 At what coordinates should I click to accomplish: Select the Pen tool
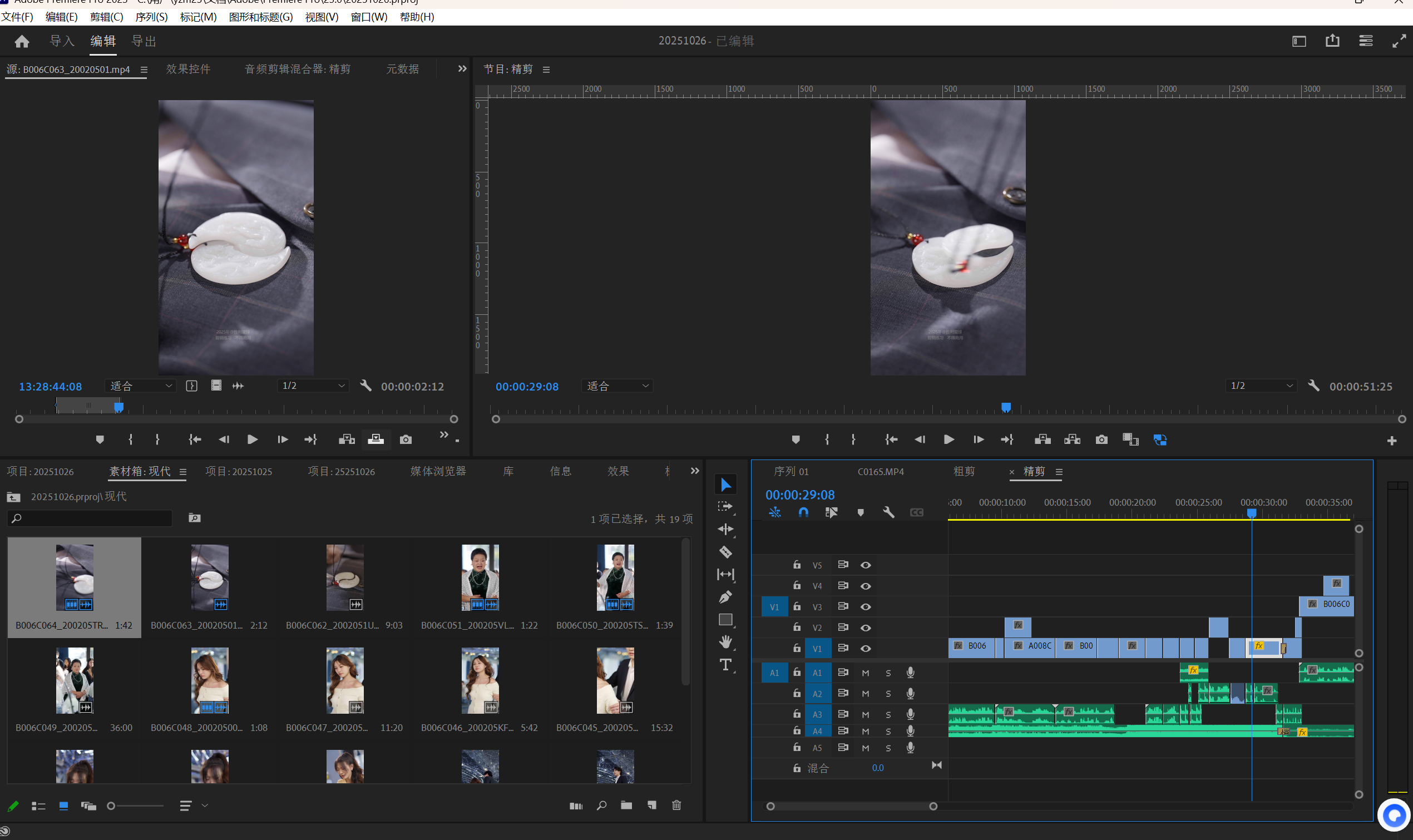725,596
